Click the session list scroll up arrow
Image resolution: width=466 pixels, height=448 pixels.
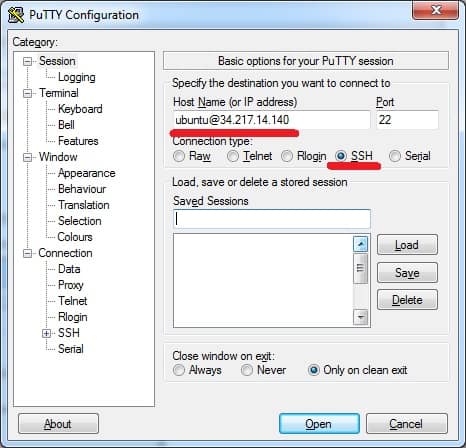[x=360, y=244]
